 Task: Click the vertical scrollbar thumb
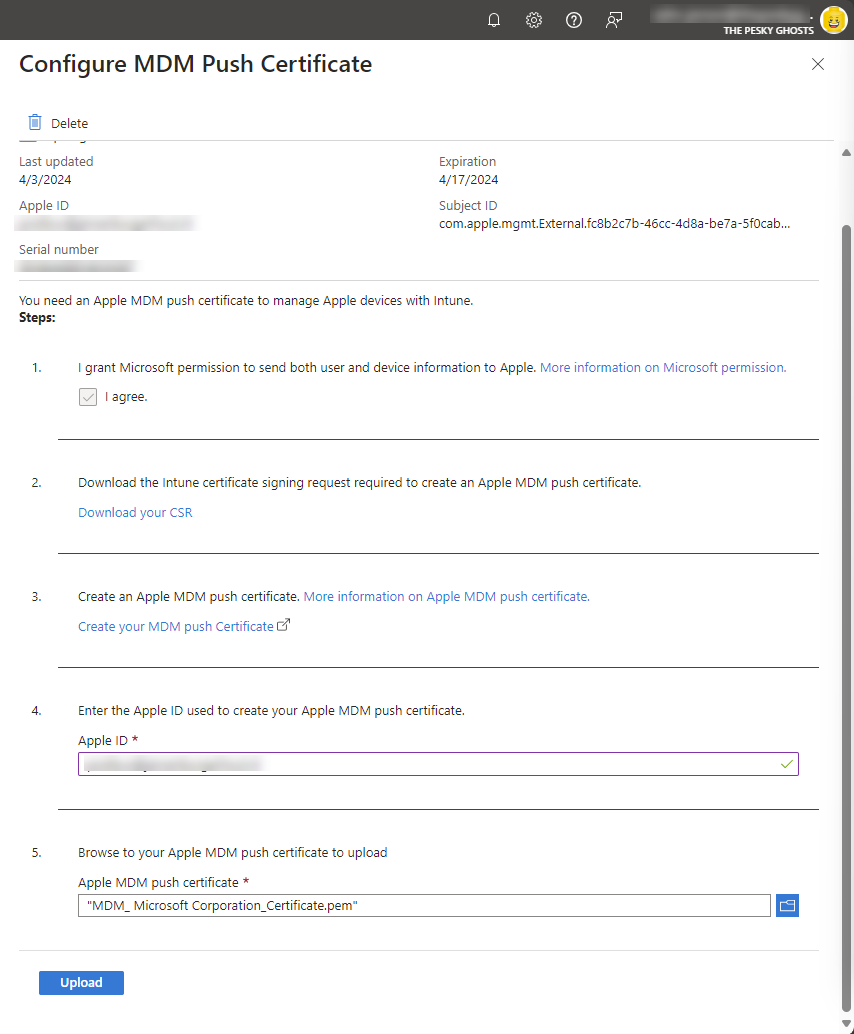847,618
